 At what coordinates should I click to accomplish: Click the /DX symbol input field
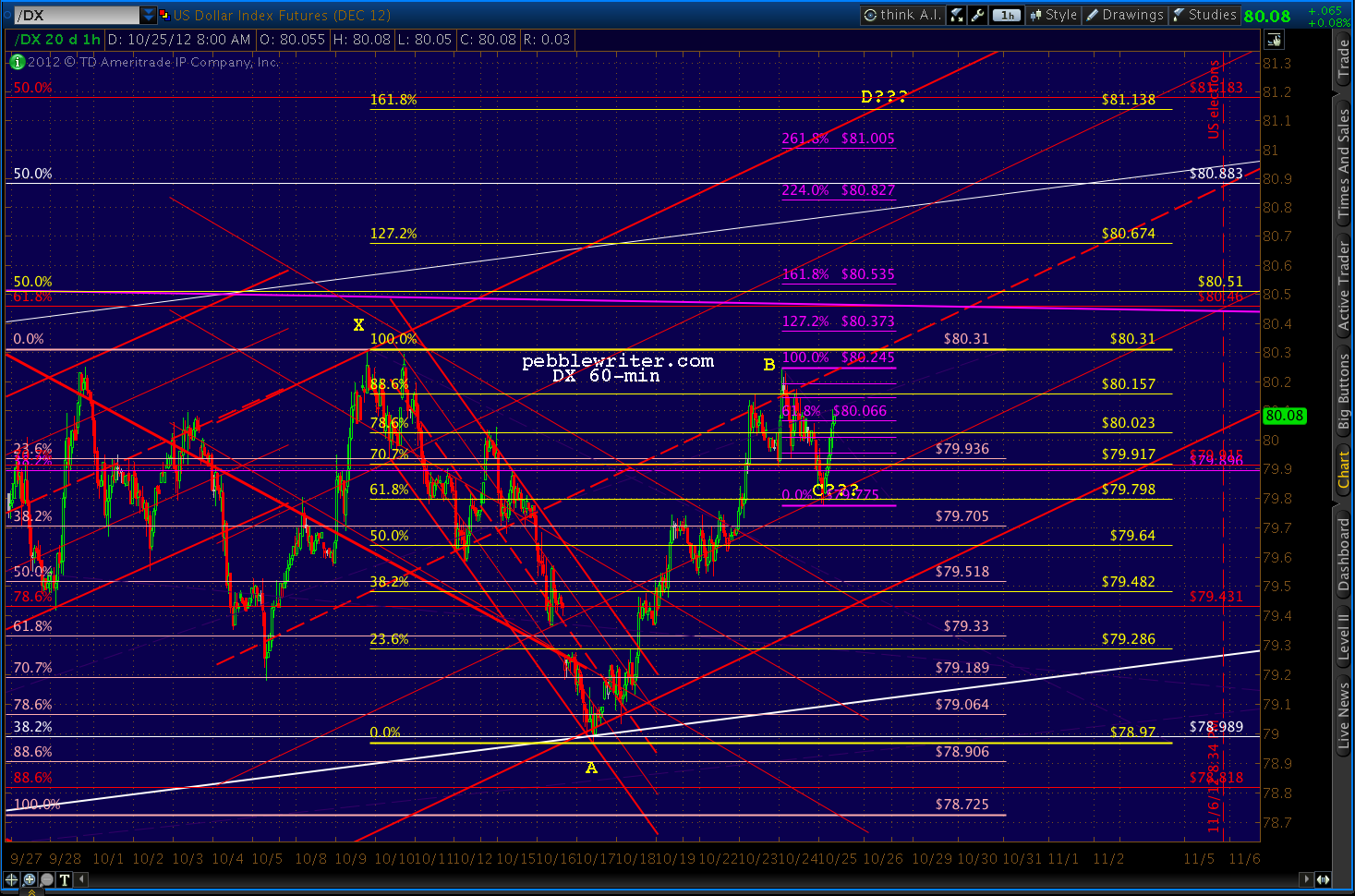78,15
